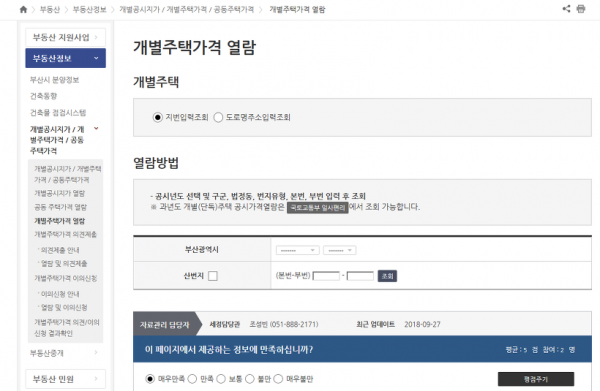Open 개별공시지가 열람 sidebar link
600x391 pixels.
(x=59, y=193)
